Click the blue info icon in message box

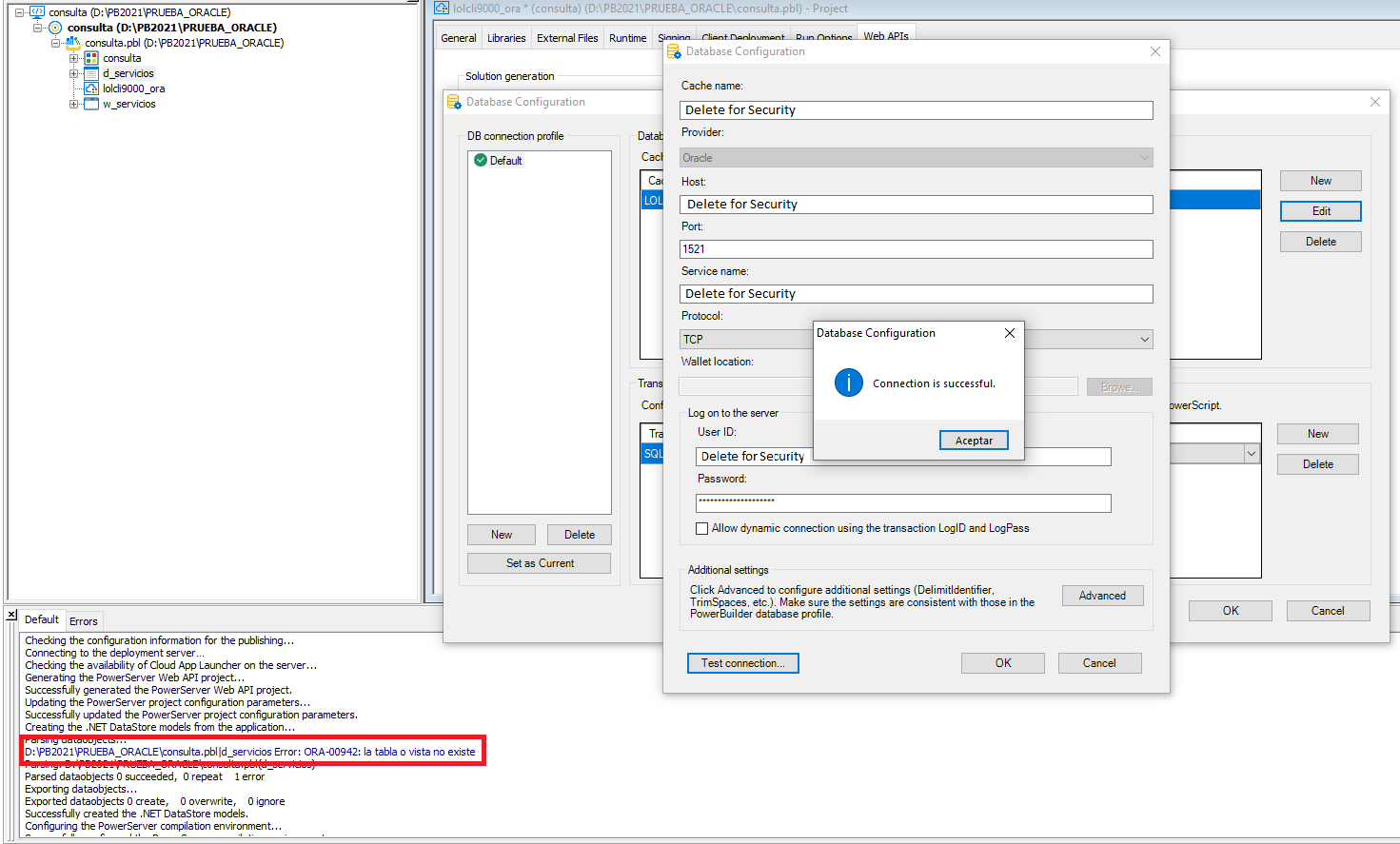848,383
